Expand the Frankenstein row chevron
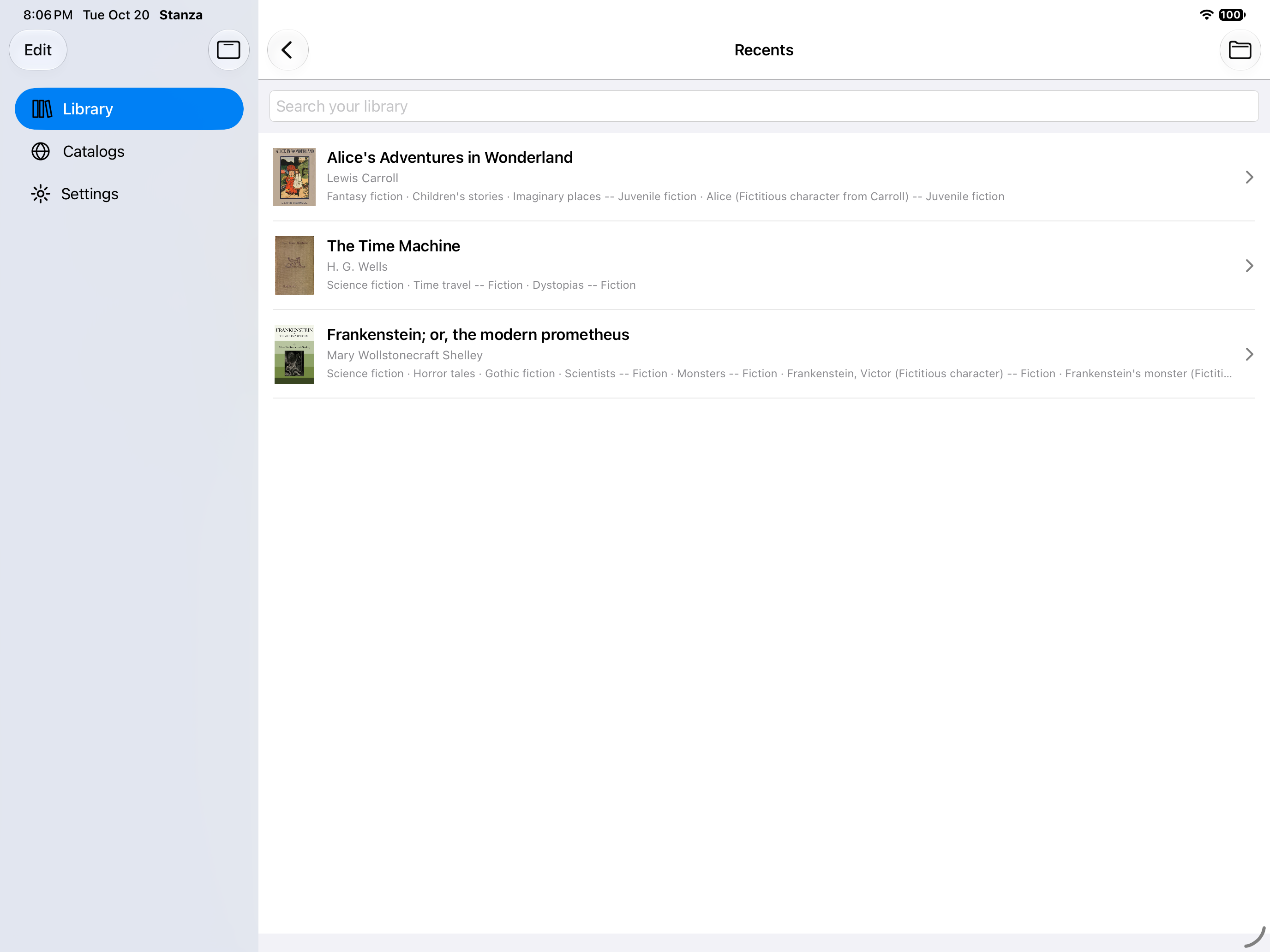Screen dimensions: 1270x952 pyautogui.click(x=1249, y=354)
